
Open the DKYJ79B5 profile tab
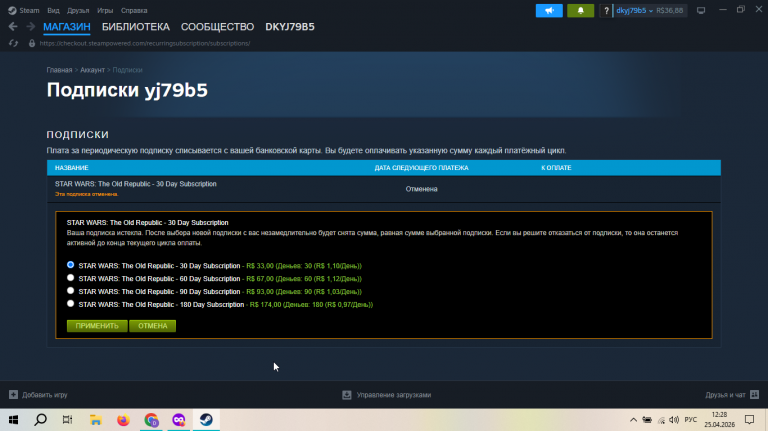point(290,27)
